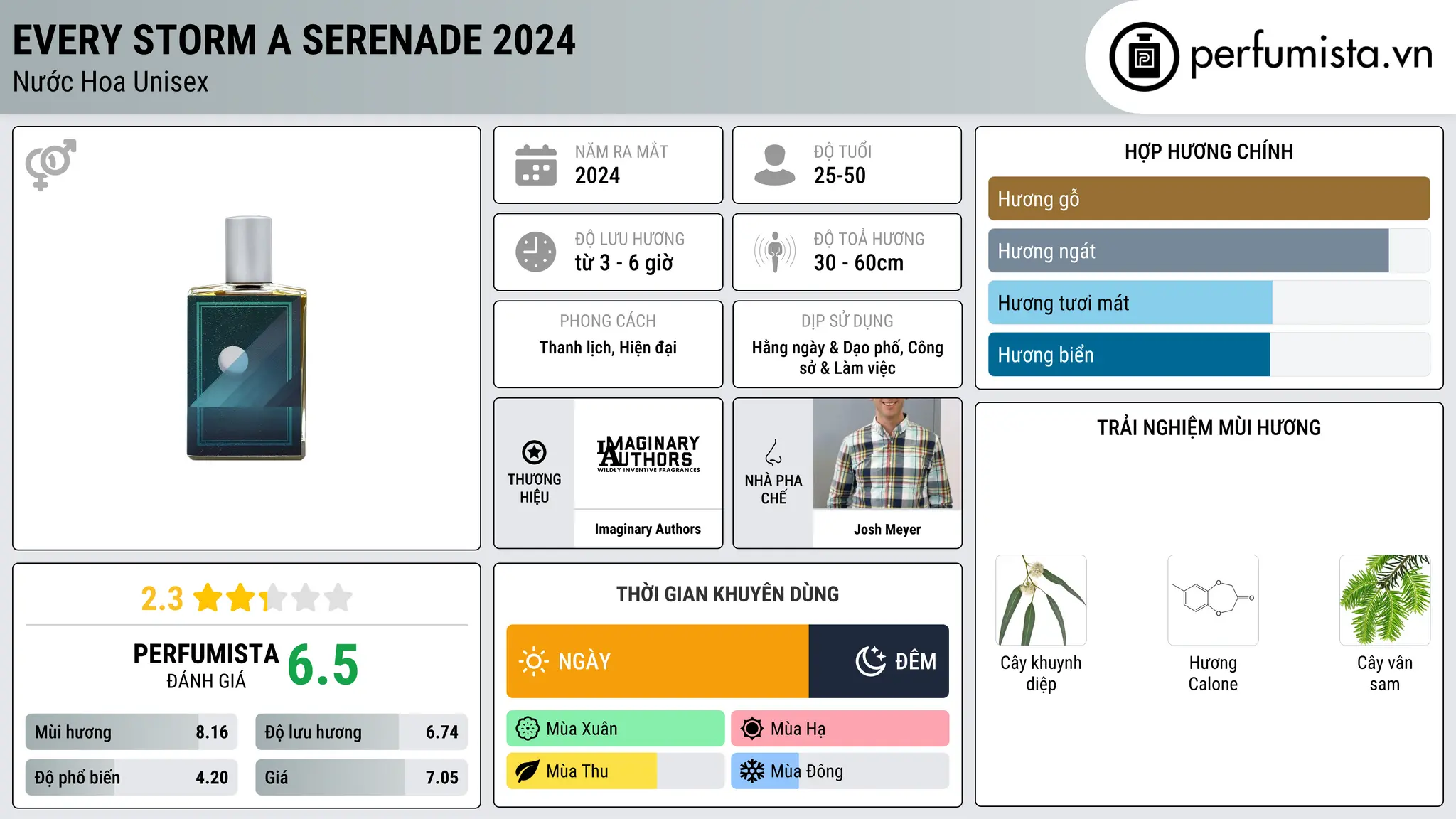The height and width of the screenshot is (819, 1456).
Task: Click the title Every Storm A Serenade 2024
Action: [294, 40]
